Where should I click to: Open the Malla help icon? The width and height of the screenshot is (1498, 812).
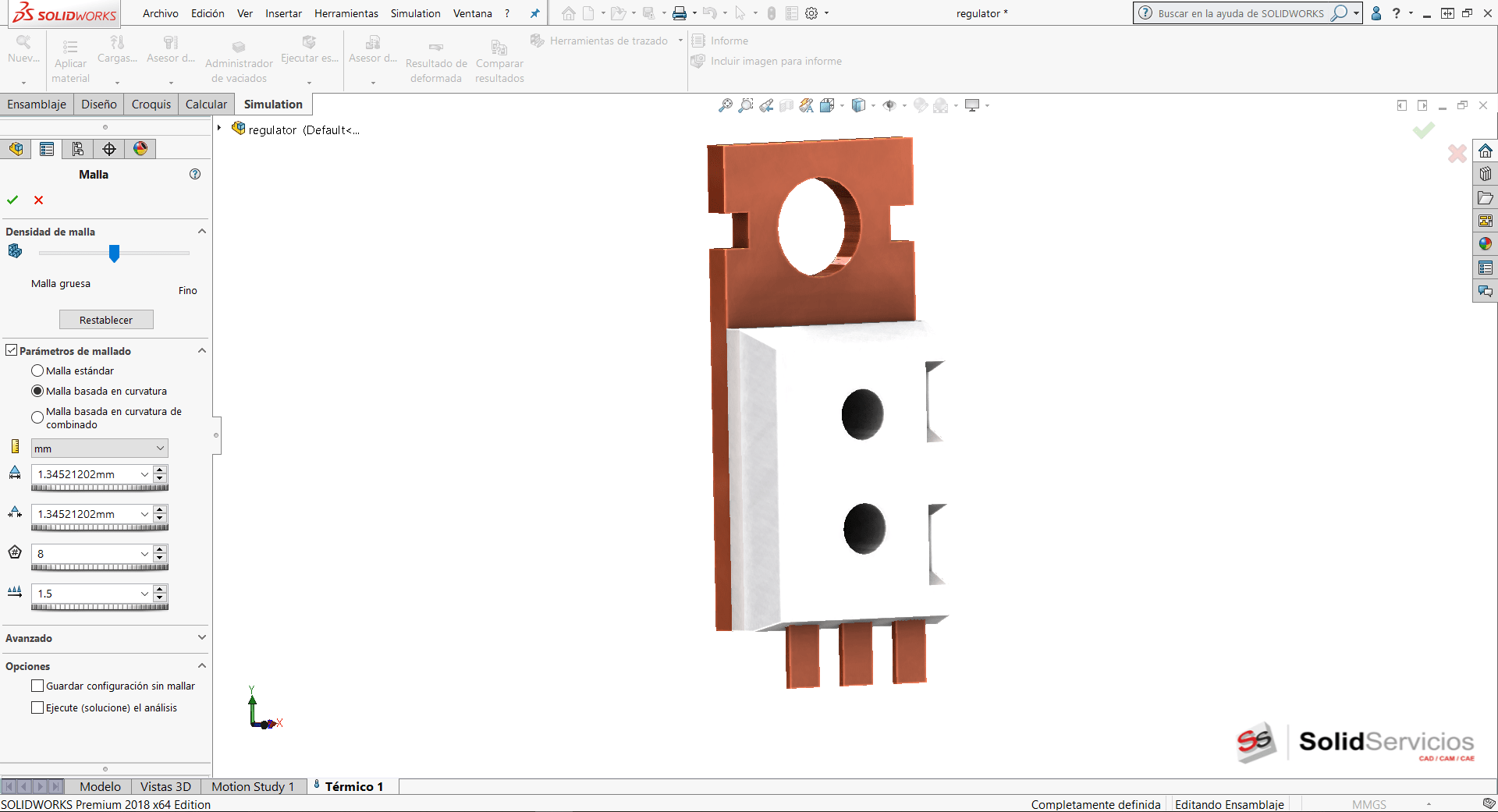point(195,175)
